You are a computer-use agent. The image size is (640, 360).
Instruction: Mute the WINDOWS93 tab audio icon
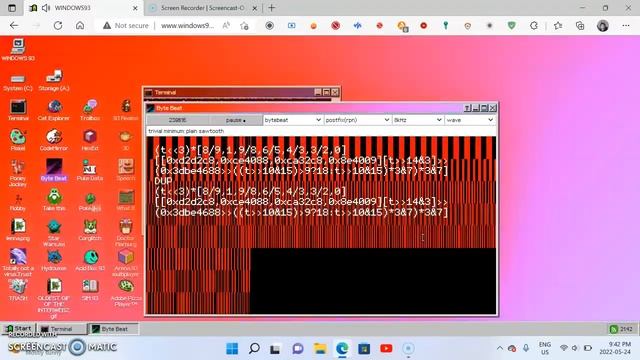45,8
